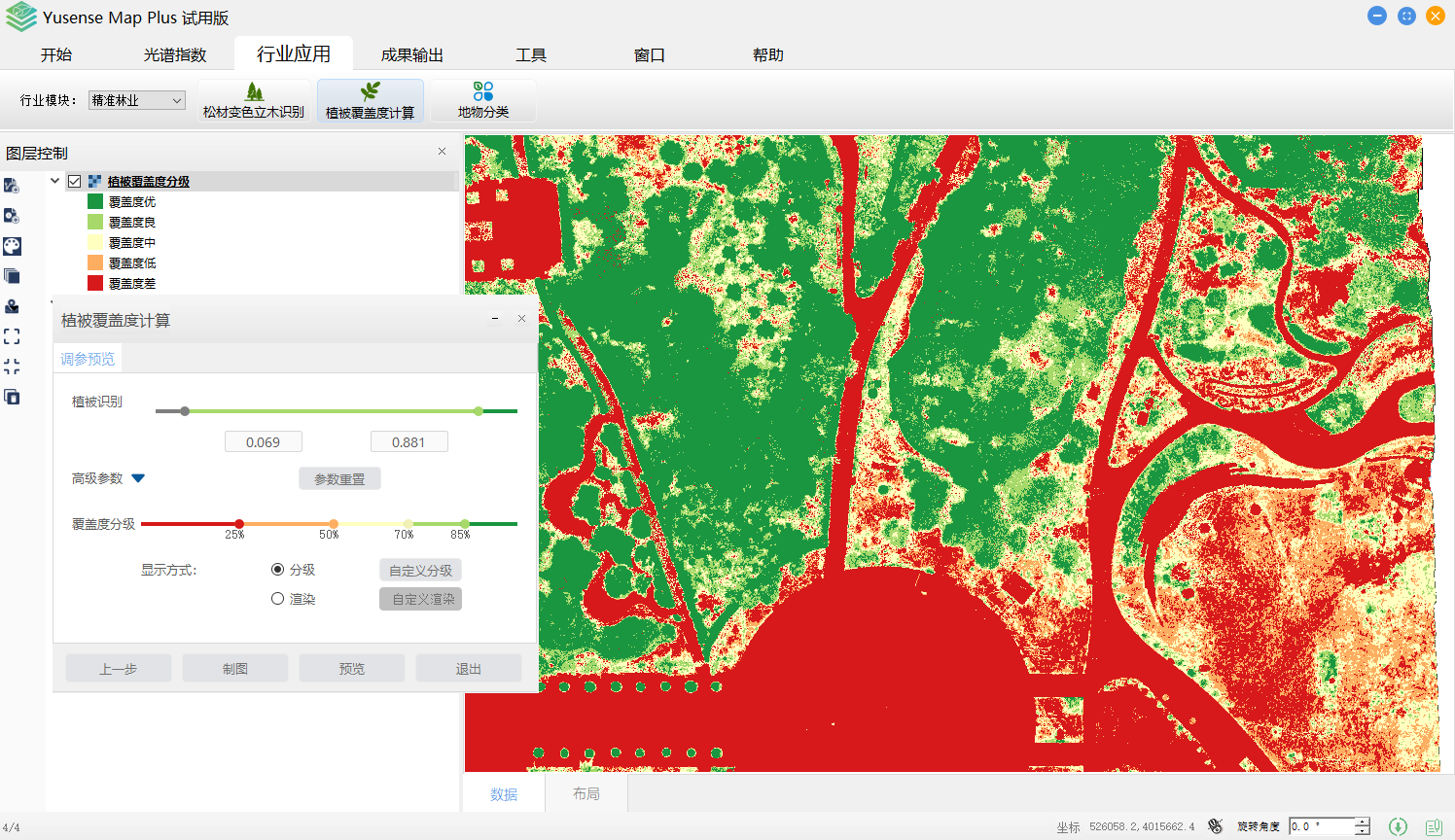The image size is (1455, 840).
Task: Click the color palette icon in layer sidebar
Action: [12, 246]
